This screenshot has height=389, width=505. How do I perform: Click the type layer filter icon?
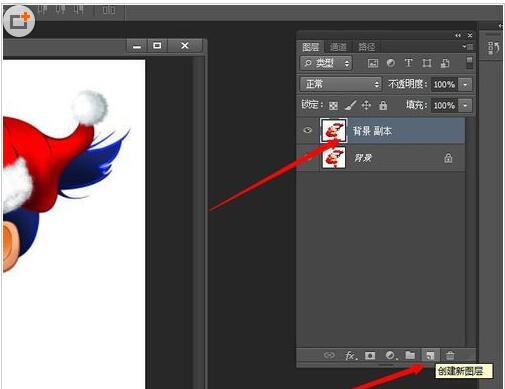409,63
